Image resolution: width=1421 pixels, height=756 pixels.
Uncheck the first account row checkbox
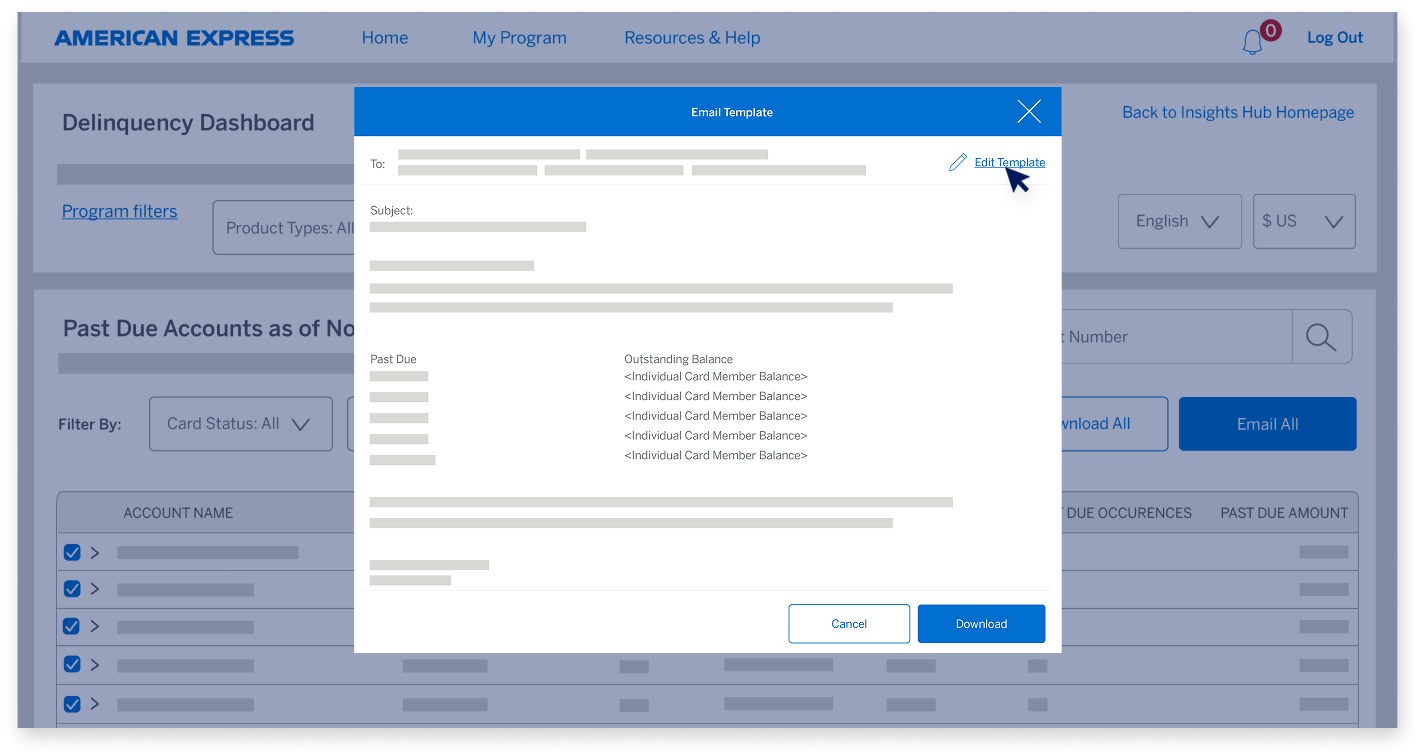[x=72, y=551]
